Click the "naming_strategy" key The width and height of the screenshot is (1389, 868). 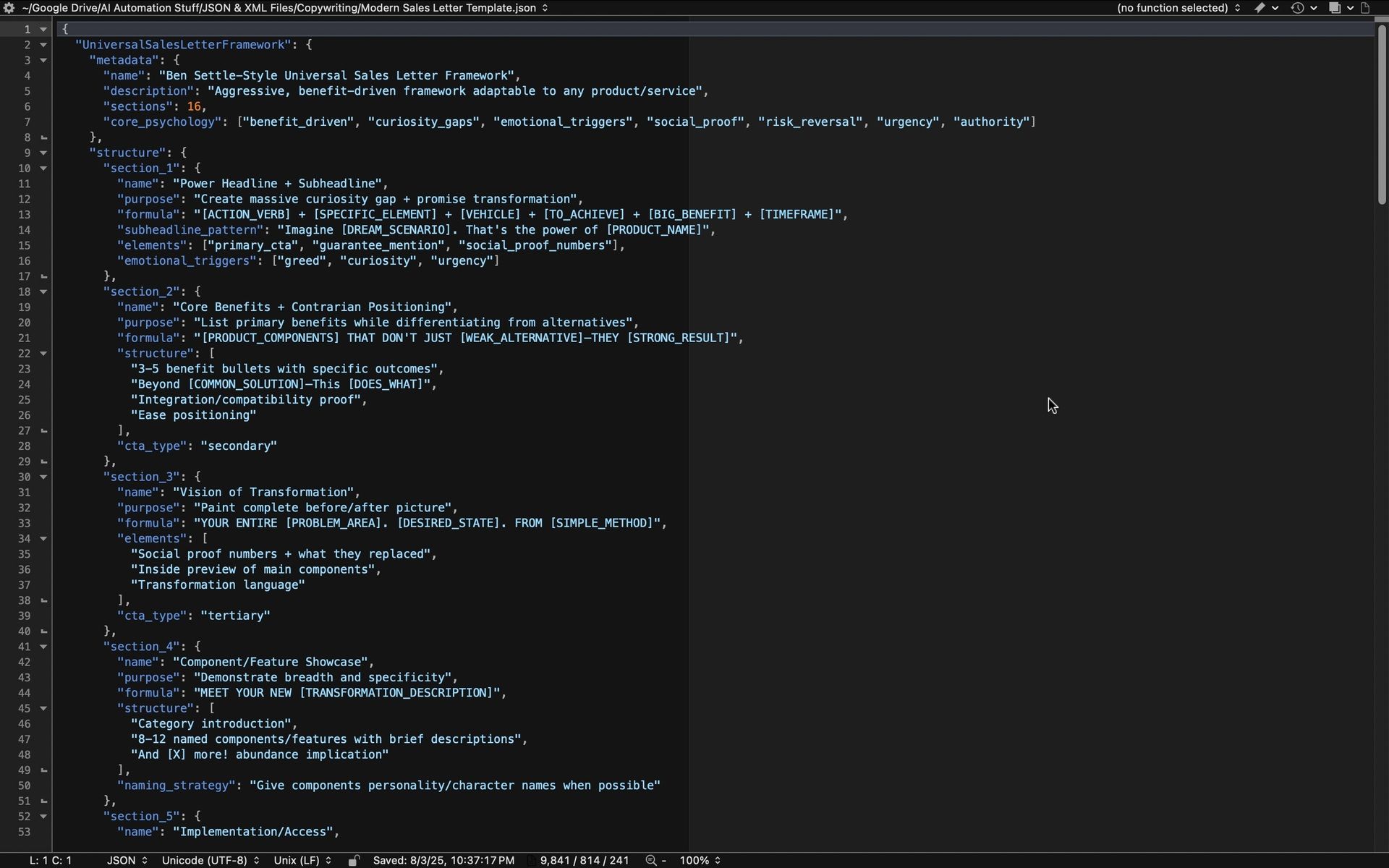coord(177,786)
